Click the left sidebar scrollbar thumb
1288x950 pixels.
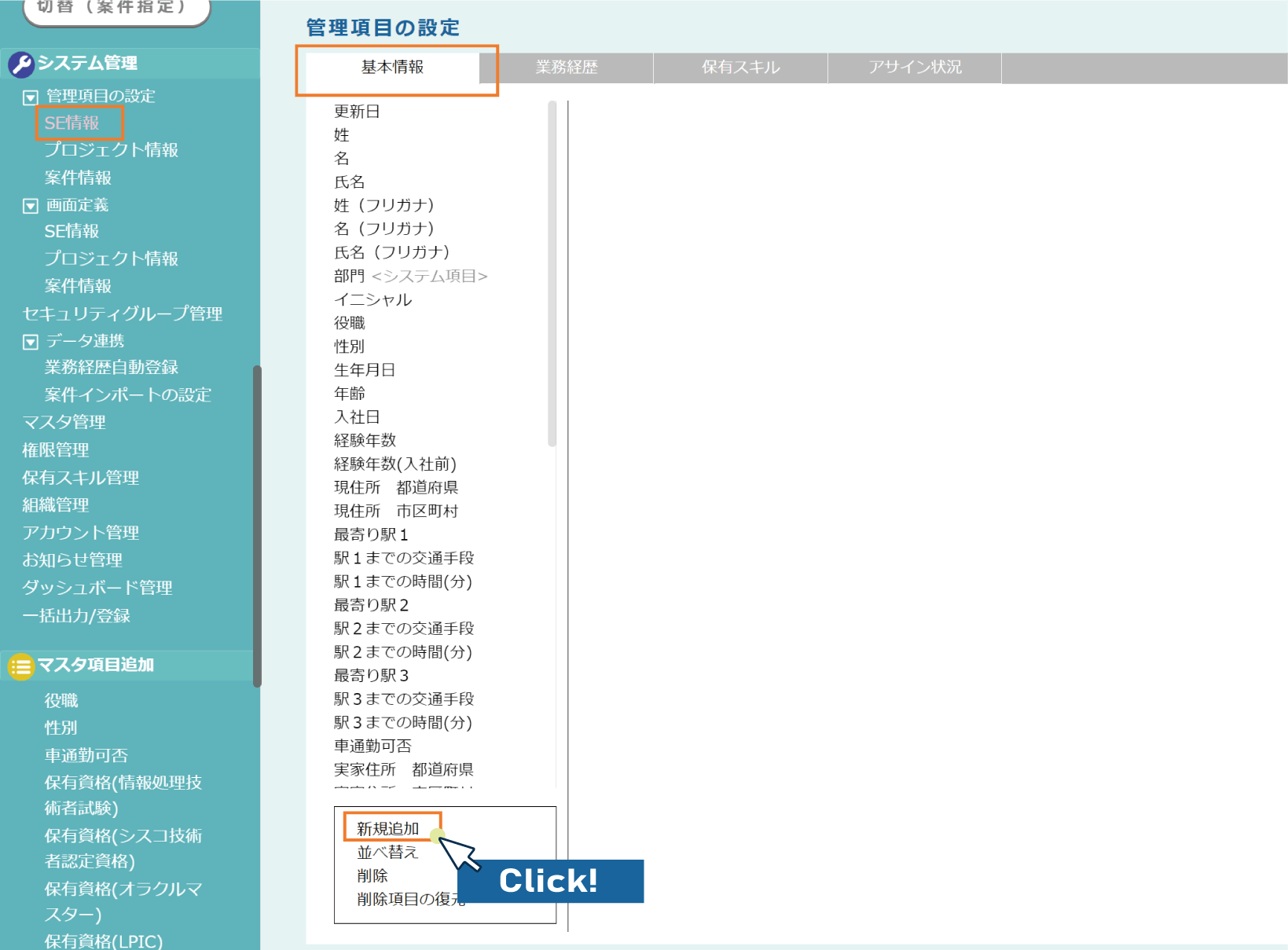click(256, 525)
